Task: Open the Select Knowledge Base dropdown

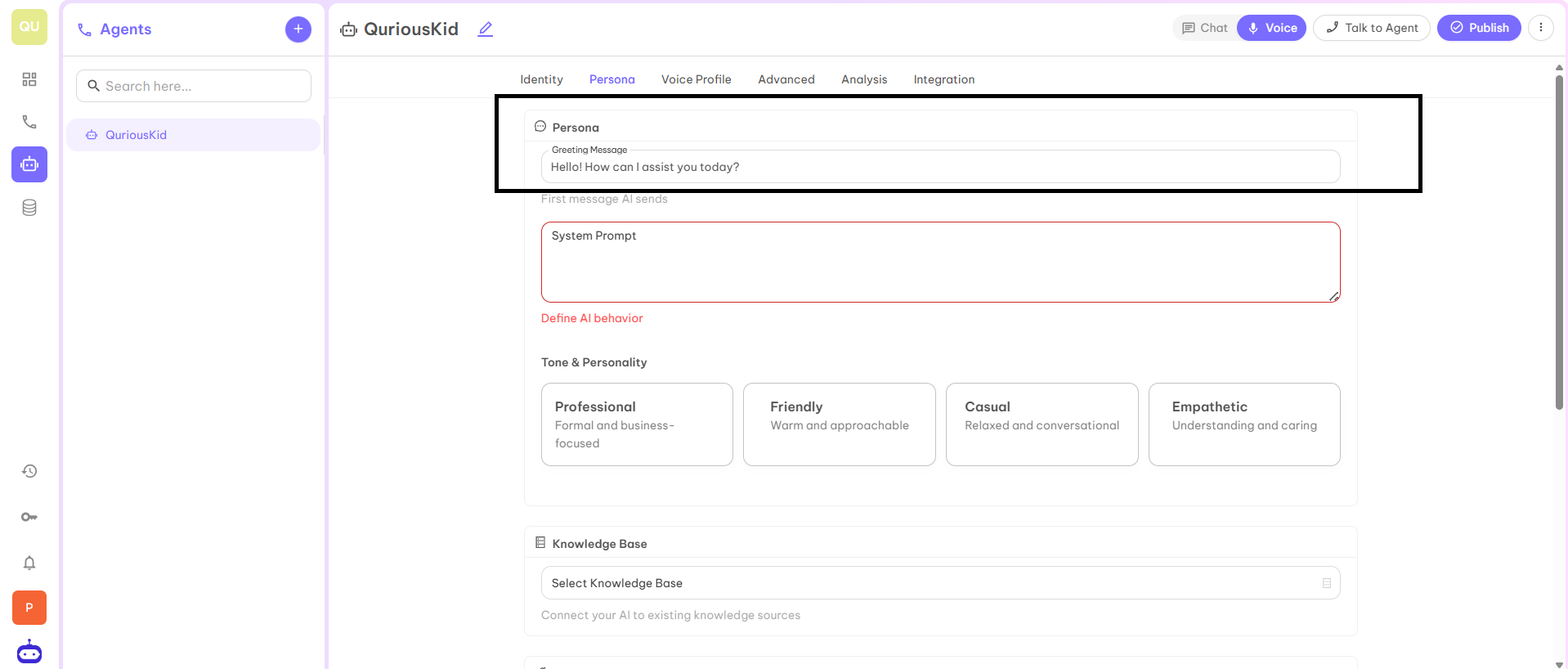Action: [x=940, y=583]
